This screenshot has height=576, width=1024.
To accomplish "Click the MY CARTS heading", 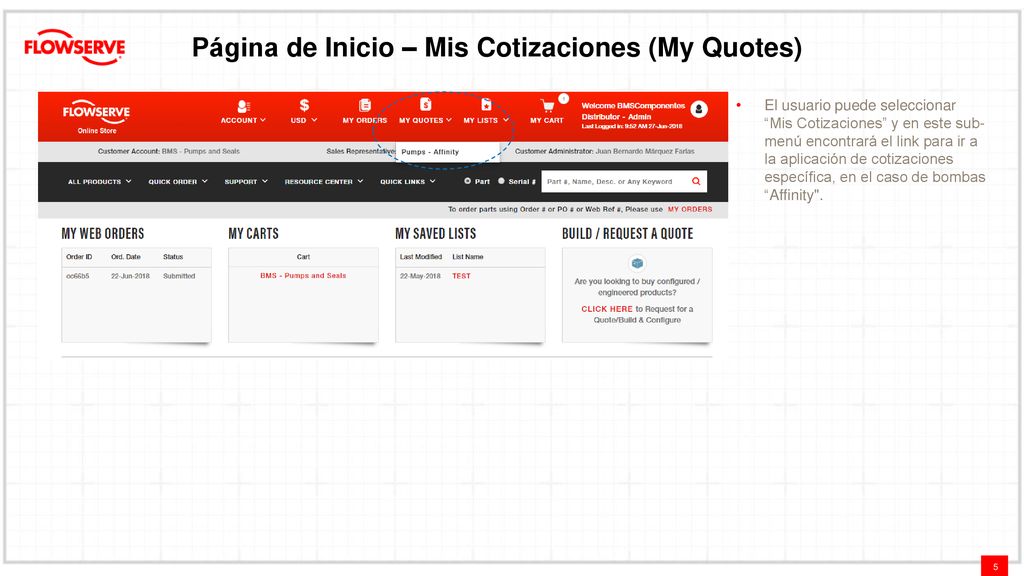I will tap(253, 234).
